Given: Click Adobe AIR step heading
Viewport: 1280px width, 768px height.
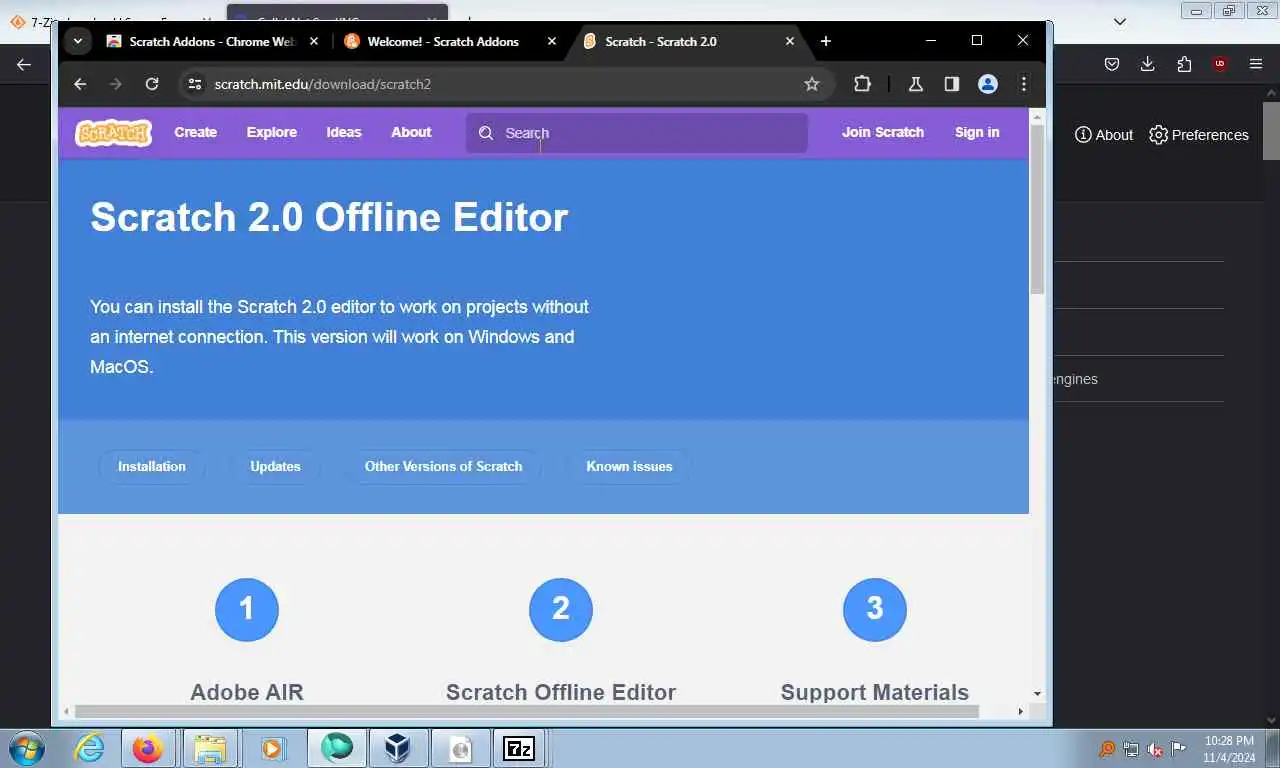Looking at the screenshot, I should (x=247, y=692).
